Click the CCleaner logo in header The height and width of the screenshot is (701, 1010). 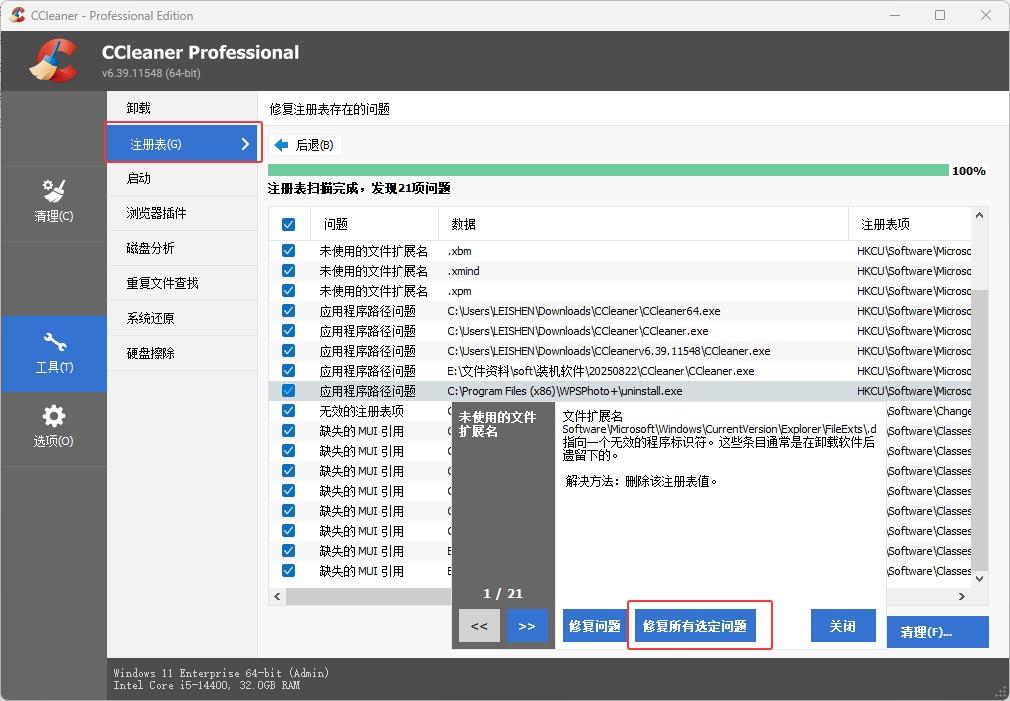(53, 60)
